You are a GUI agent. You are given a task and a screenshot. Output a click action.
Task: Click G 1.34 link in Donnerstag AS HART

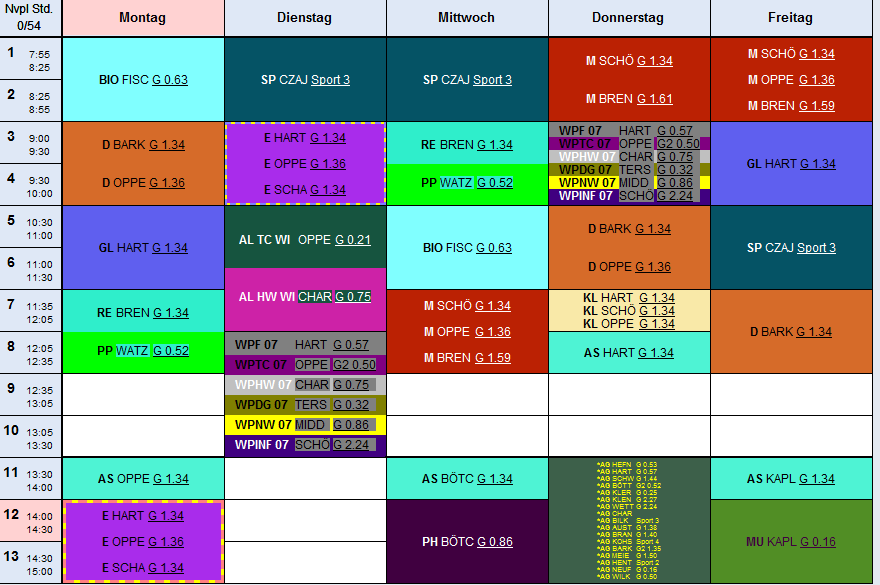pos(655,353)
